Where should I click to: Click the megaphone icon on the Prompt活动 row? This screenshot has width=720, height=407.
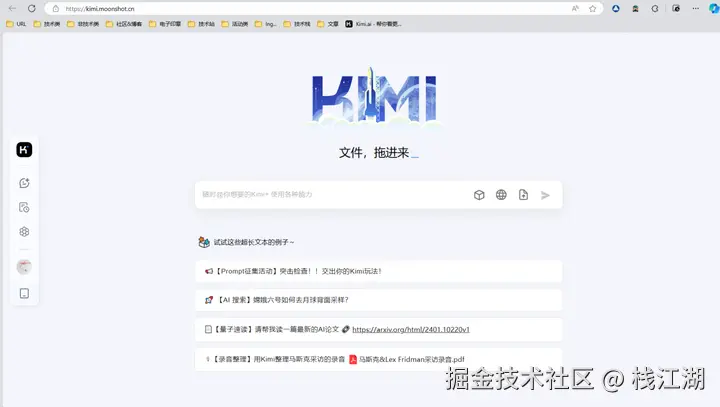pyautogui.click(x=209, y=271)
